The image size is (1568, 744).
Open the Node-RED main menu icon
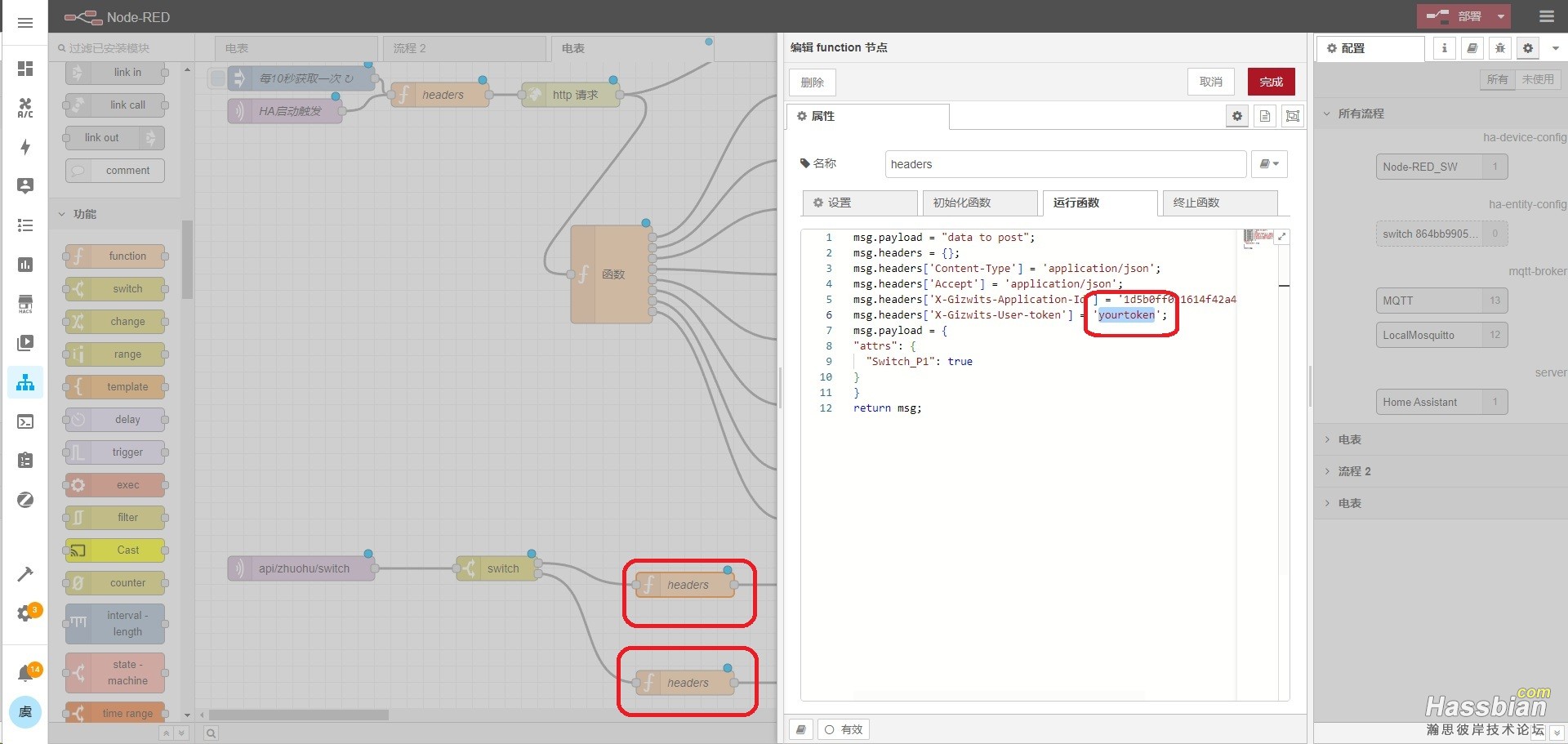(x=1546, y=16)
